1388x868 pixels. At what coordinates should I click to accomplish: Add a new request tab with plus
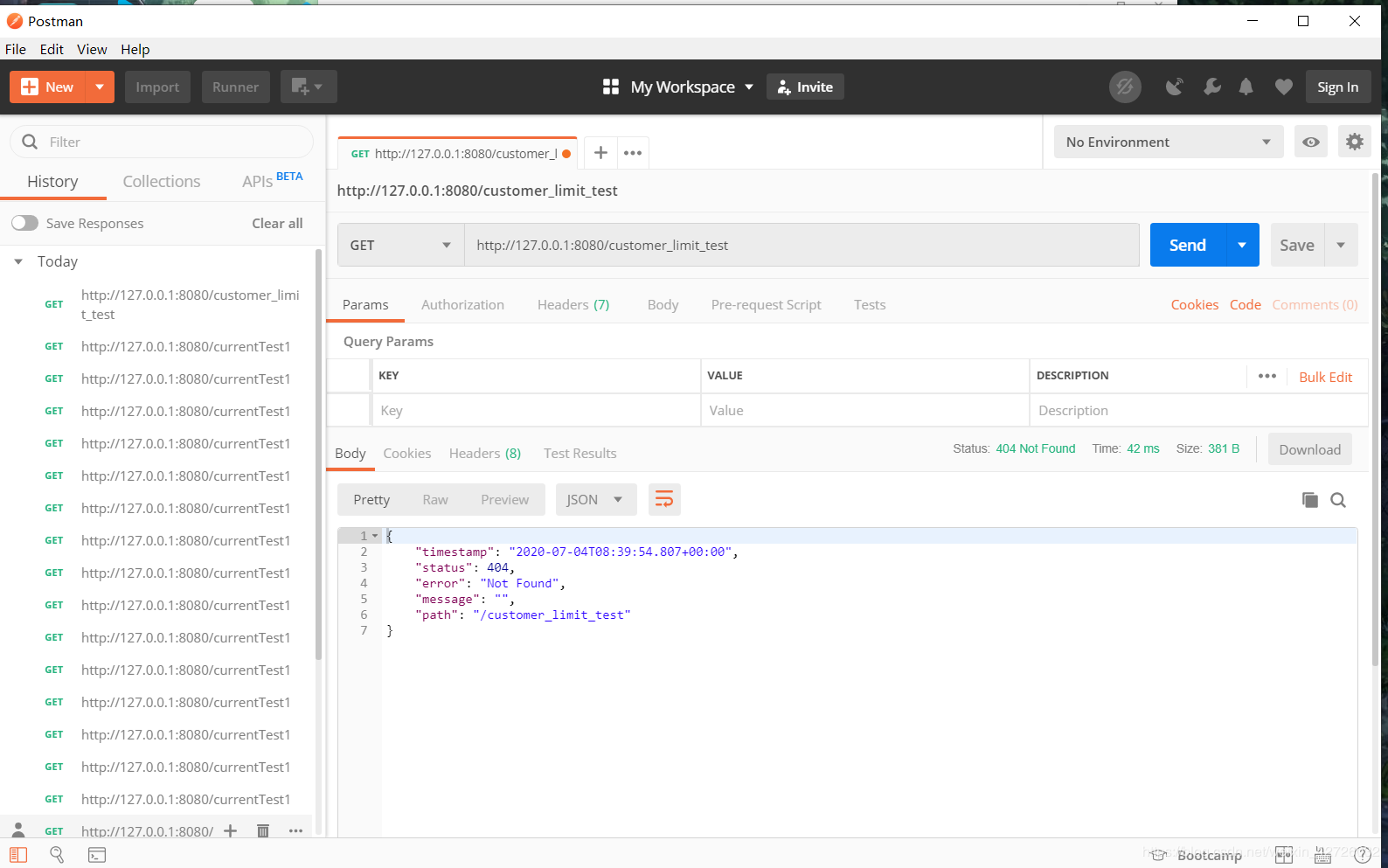coord(600,153)
